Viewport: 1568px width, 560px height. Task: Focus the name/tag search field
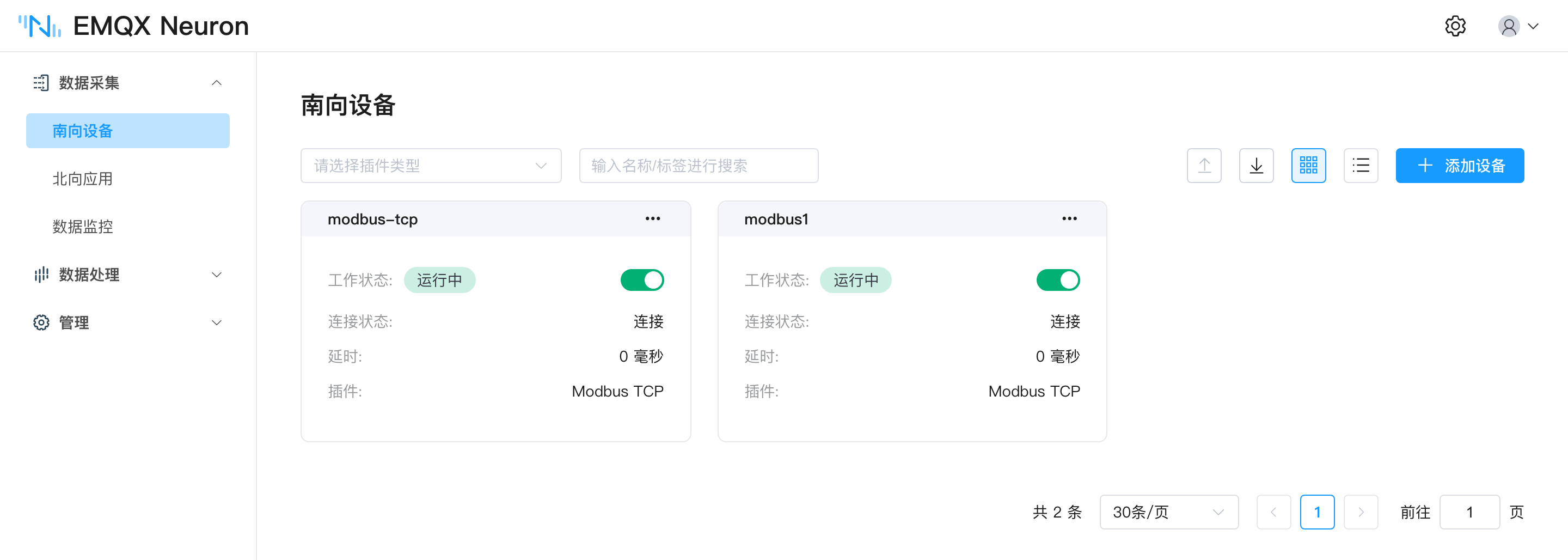click(x=699, y=166)
